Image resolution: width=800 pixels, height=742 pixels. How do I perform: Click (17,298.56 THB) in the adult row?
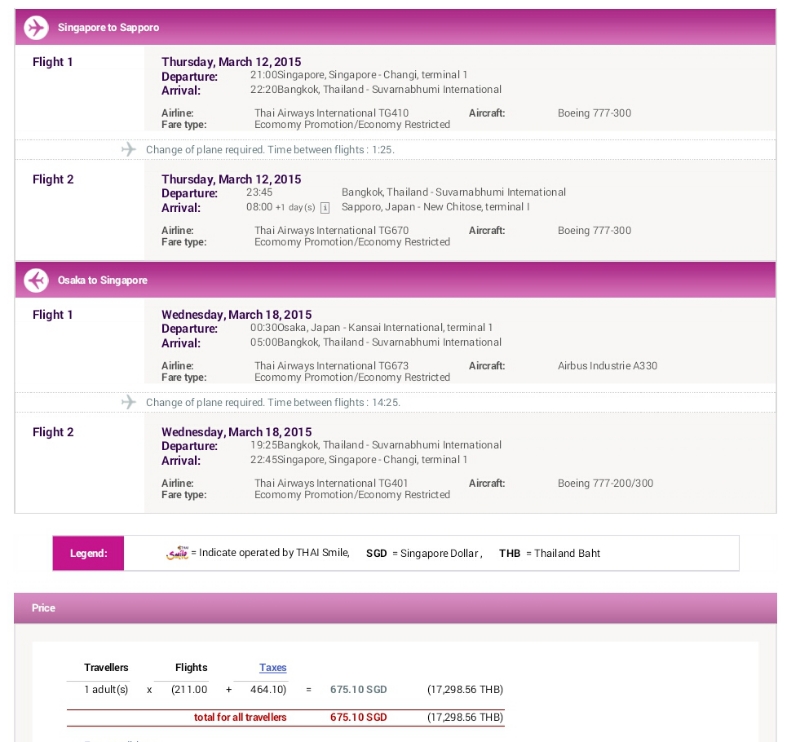tap(465, 689)
